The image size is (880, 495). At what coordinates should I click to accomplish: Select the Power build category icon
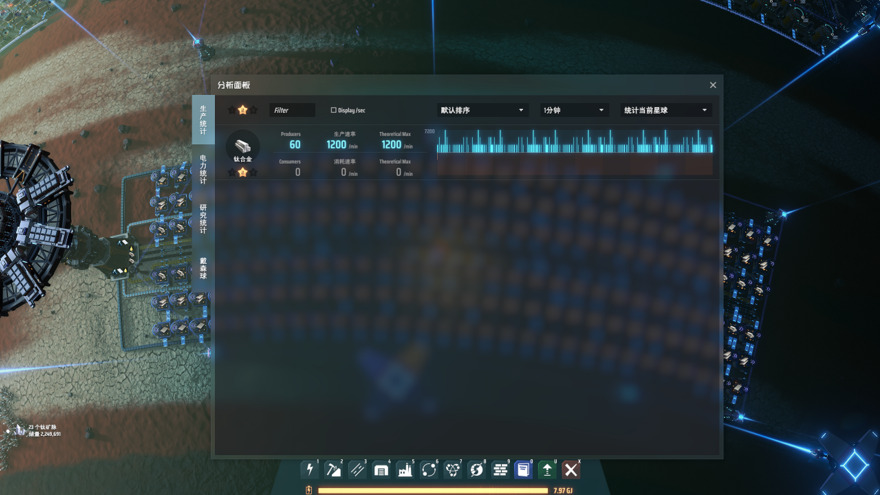(x=310, y=469)
